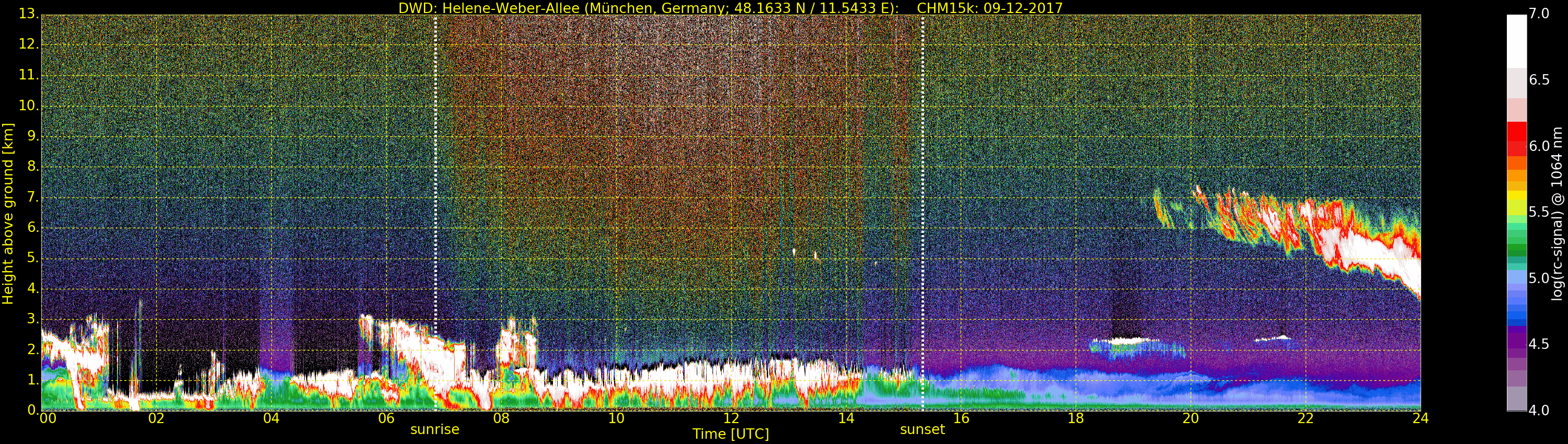Image resolution: width=1568 pixels, height=444 pixels.
Task: Click the "4.0" value at colorbar bottom
Action: (1539, 411)
